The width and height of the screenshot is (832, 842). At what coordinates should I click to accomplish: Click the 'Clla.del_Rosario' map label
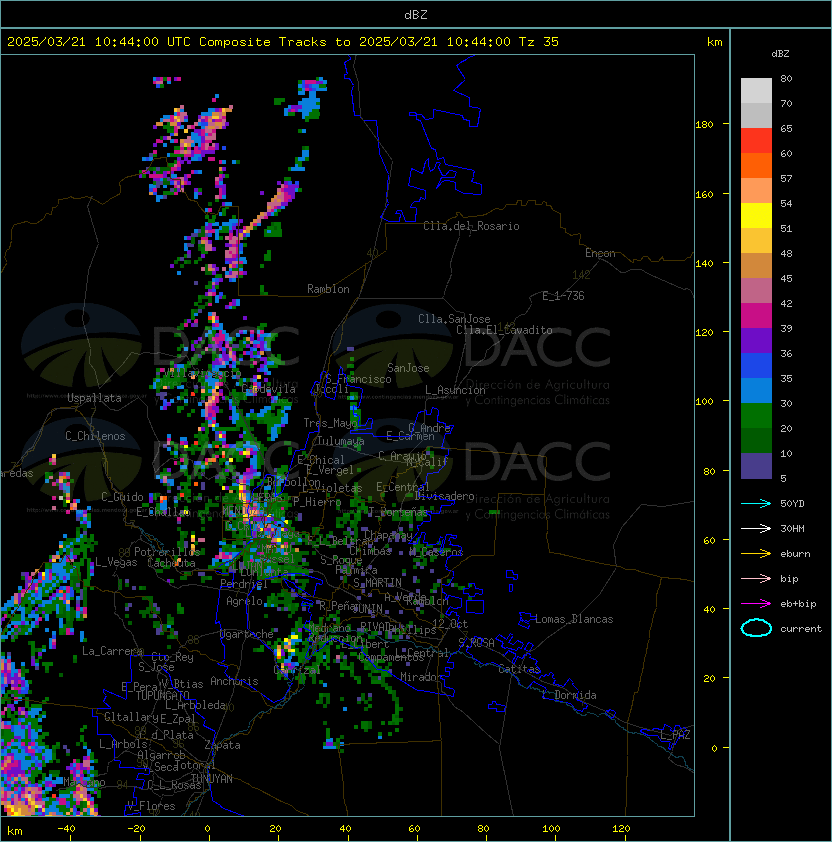(x=471, y=226)
